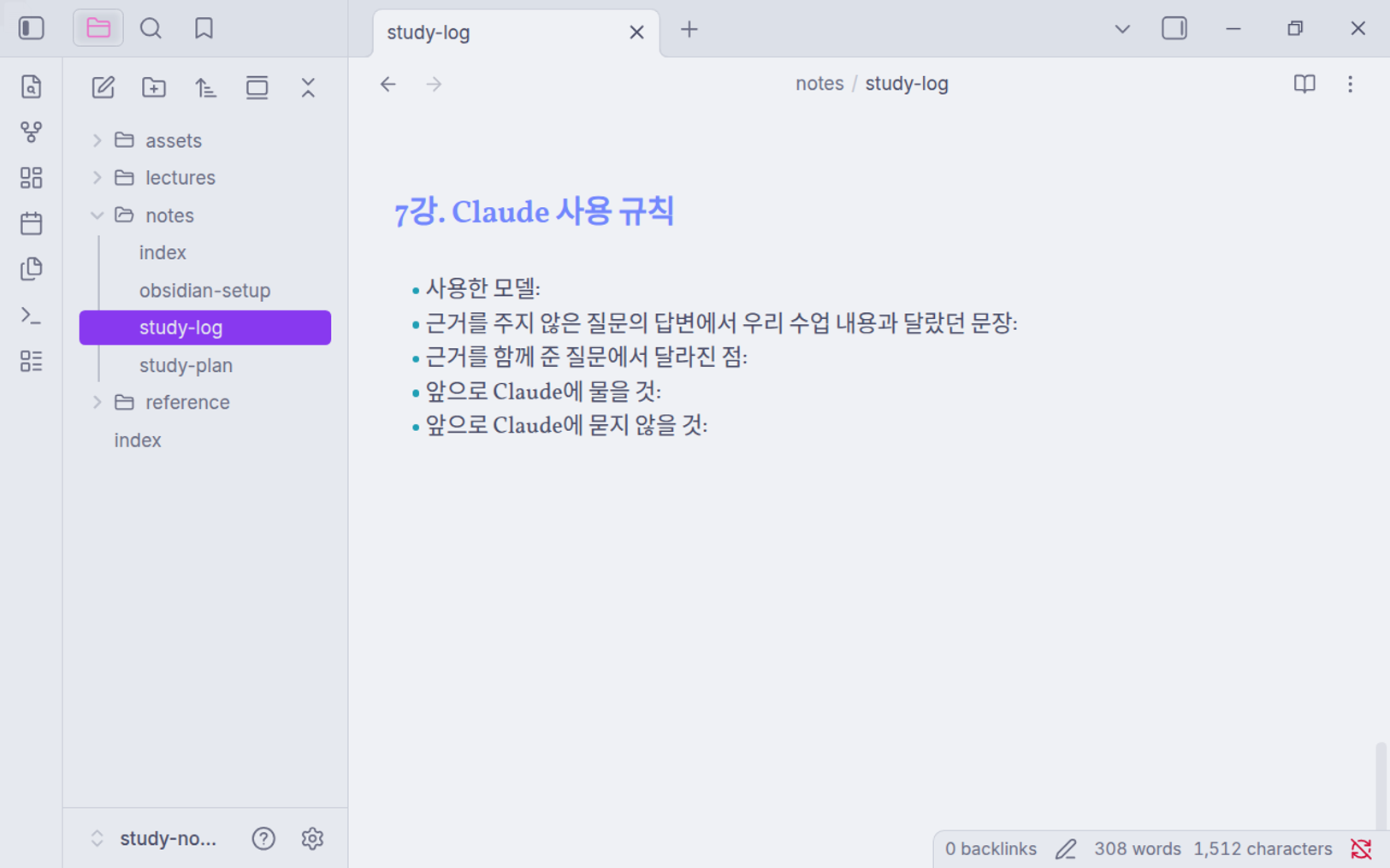Open the obsidian-setup note
The height and width of the screenshot is (868, 1390).
point(205,290)
